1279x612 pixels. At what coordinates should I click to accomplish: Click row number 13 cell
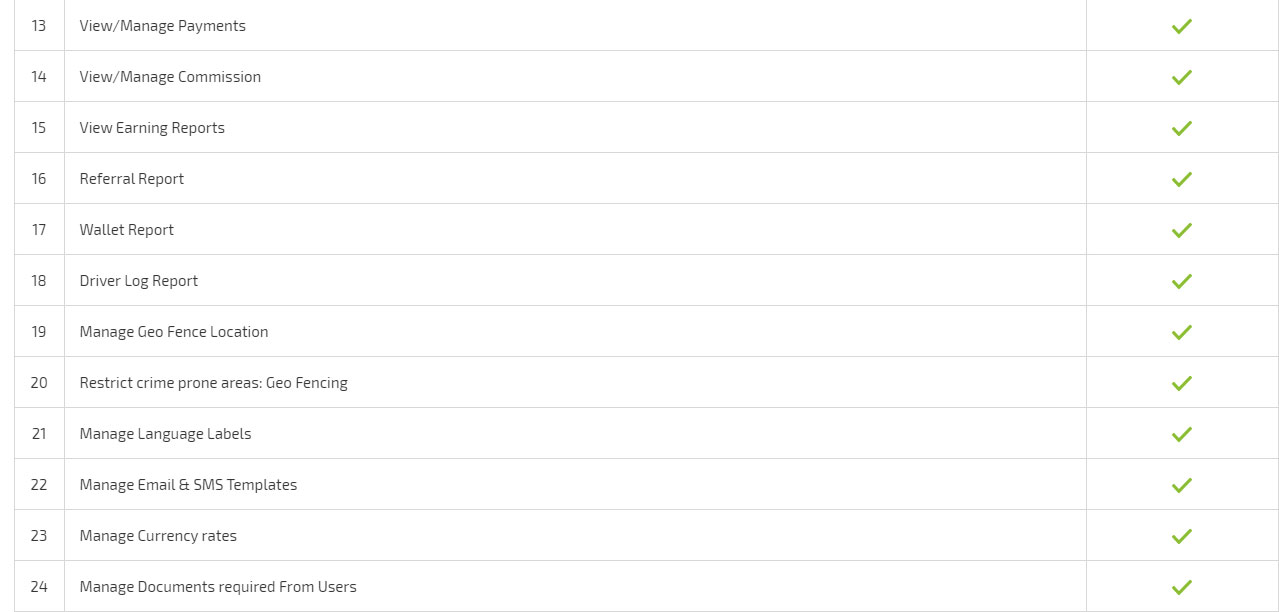(39, 26)
